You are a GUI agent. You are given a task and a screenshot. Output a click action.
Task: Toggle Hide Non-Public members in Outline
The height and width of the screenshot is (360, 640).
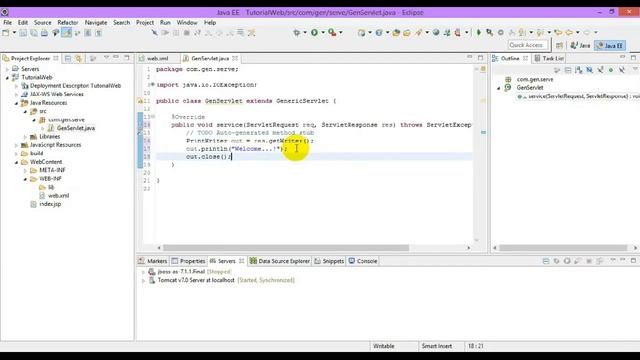611,70
